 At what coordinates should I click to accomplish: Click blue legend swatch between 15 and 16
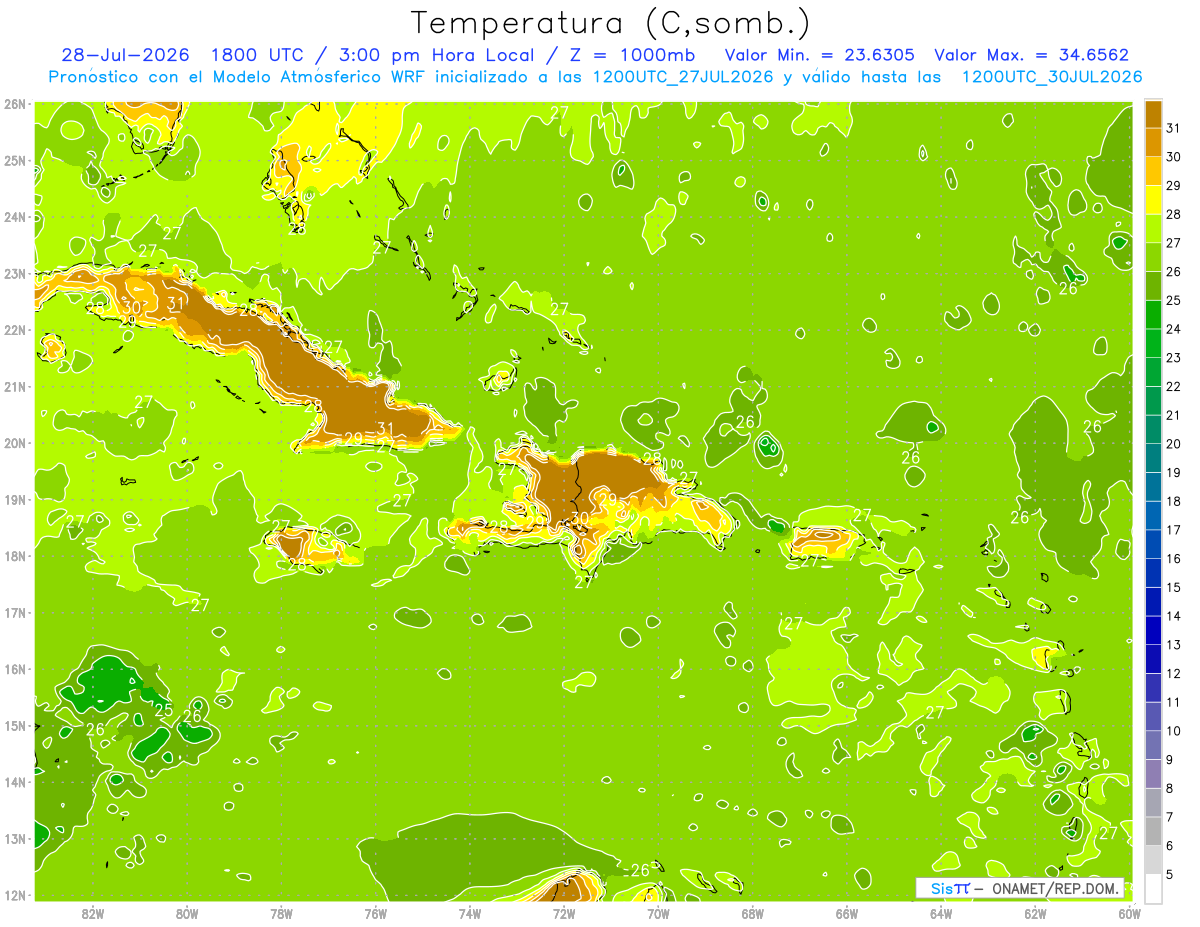point(1153,573)
